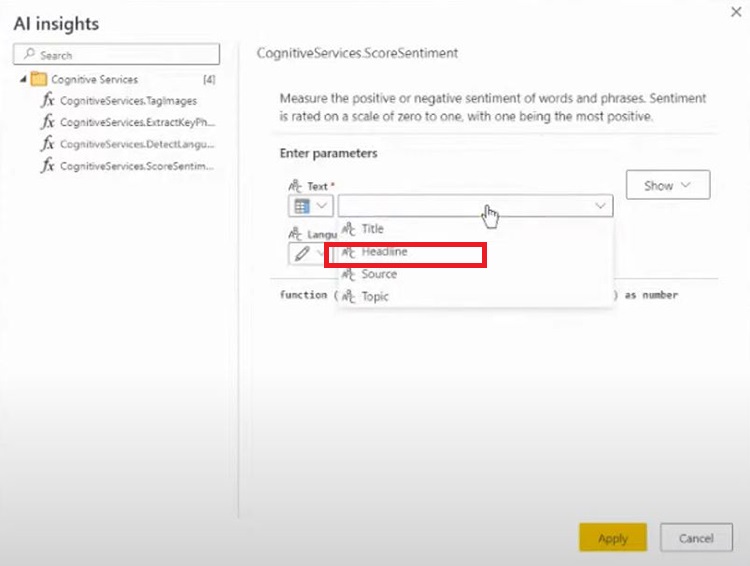Click the ABC icon next to Title option
Image resolution: width=750 pixels, height=566 pixels.
tap(349, 229)
